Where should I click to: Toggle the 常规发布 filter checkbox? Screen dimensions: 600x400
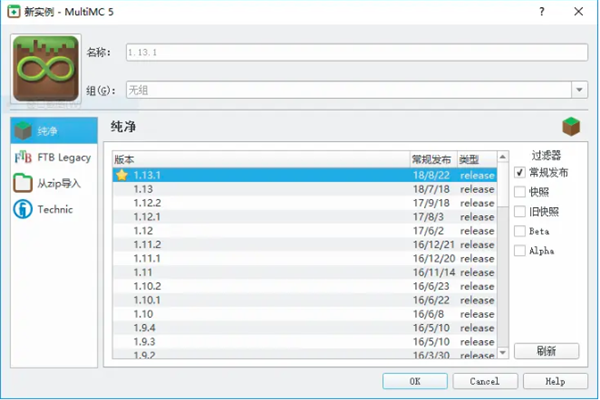(x=519, y=172)
